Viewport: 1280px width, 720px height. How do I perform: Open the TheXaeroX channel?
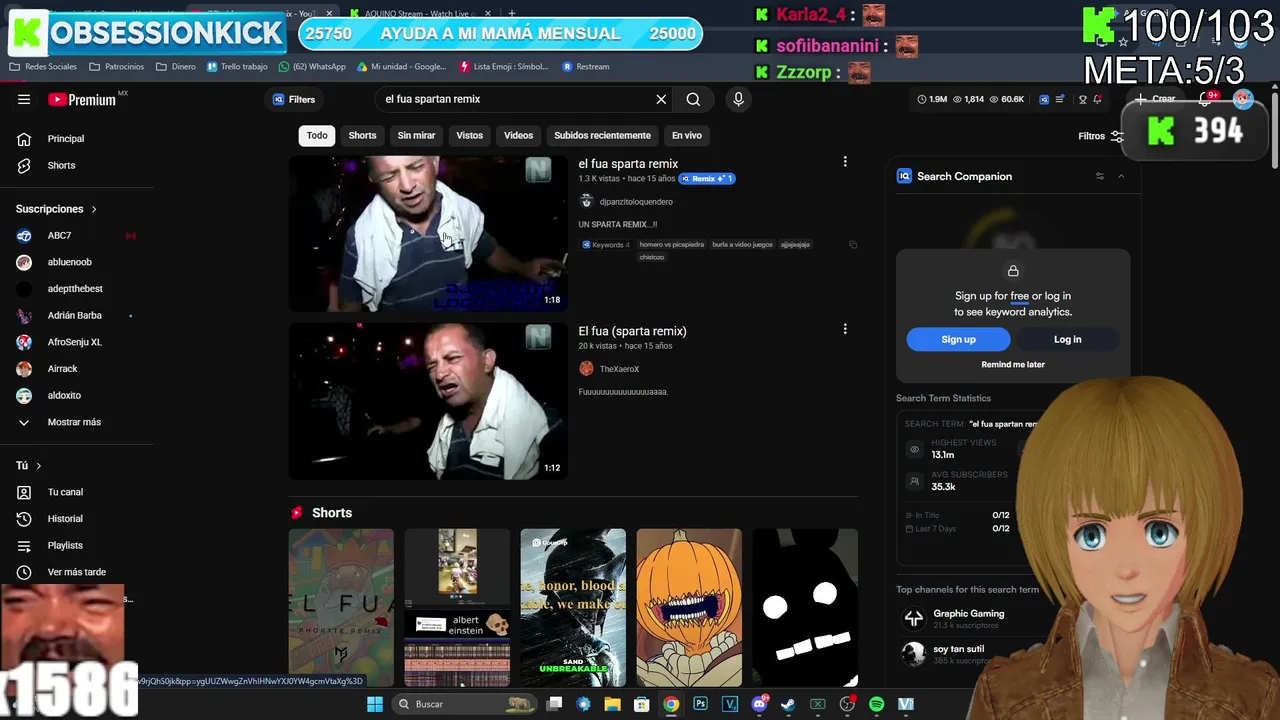point(619,369)
